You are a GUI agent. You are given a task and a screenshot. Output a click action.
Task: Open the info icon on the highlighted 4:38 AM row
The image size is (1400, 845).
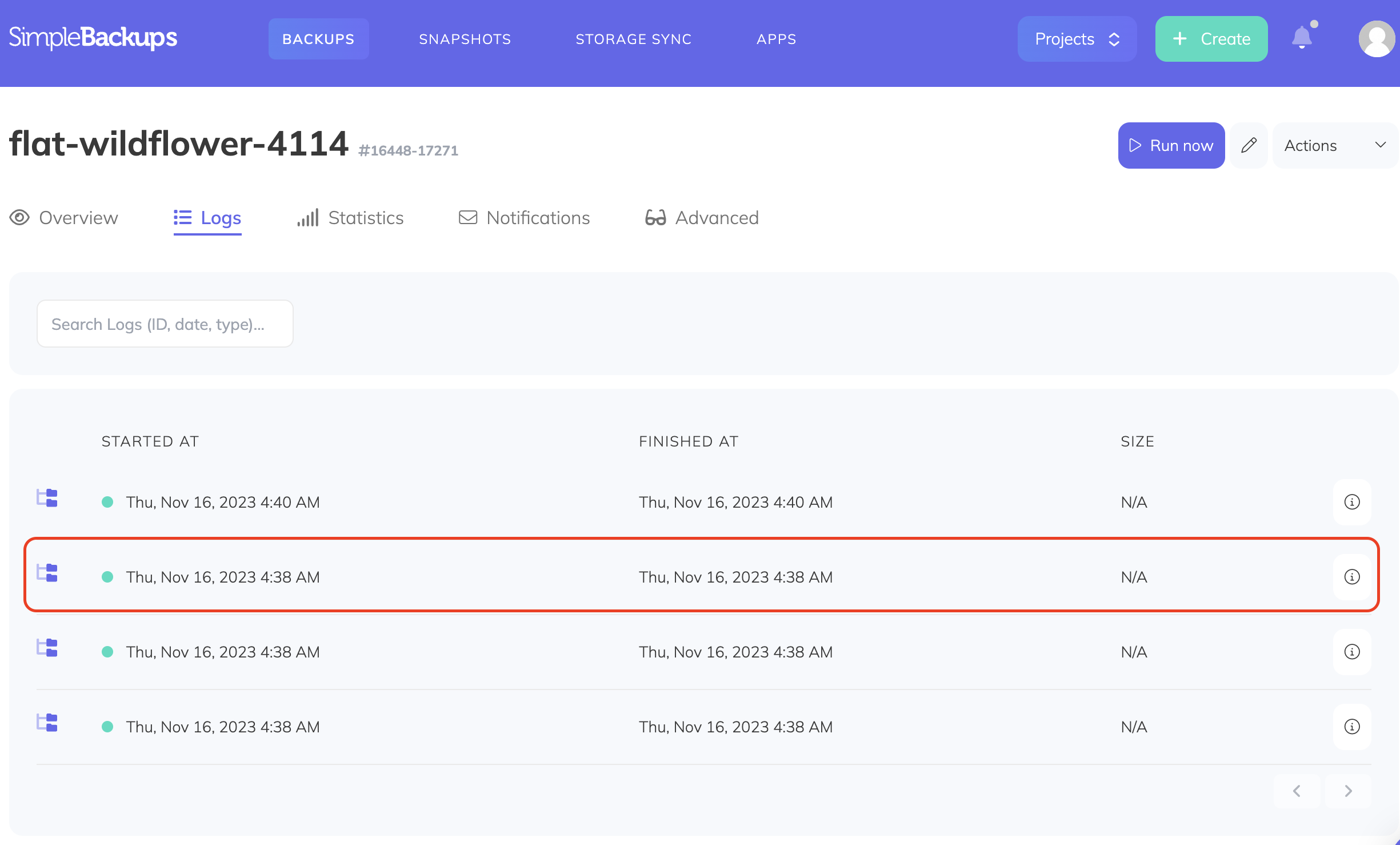point(1351,577)
